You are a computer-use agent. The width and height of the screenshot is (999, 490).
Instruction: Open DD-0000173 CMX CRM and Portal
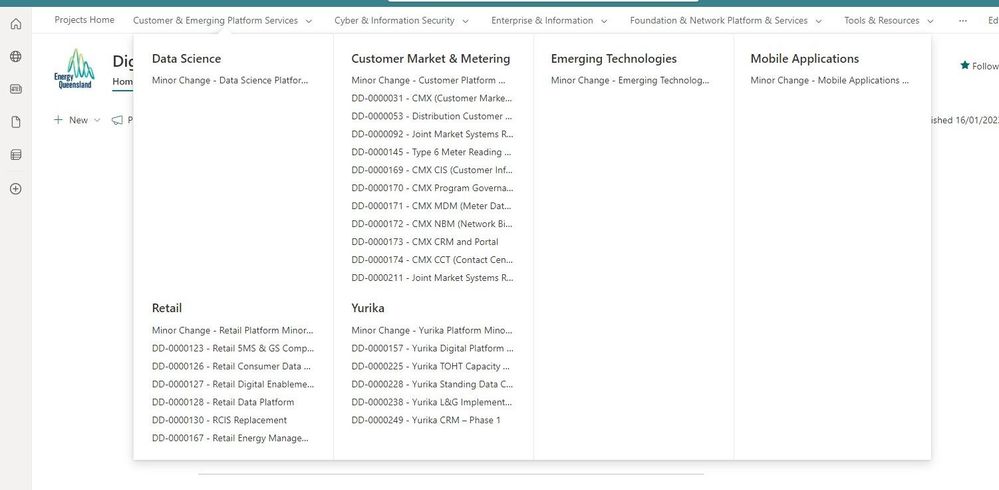pyautogui.click(x=425, y=241)
